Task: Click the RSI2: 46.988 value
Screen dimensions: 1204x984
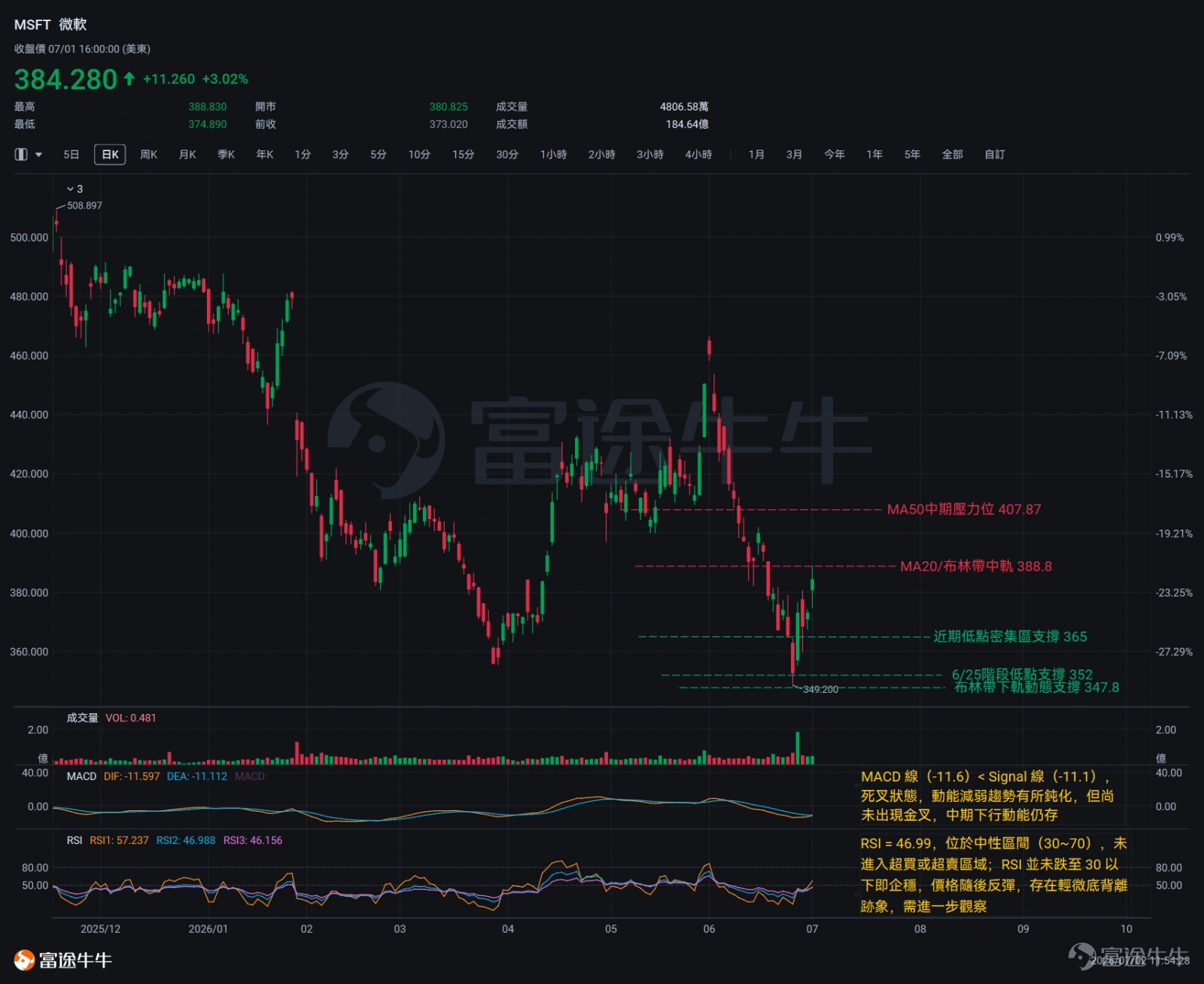Action: point(186,840)
